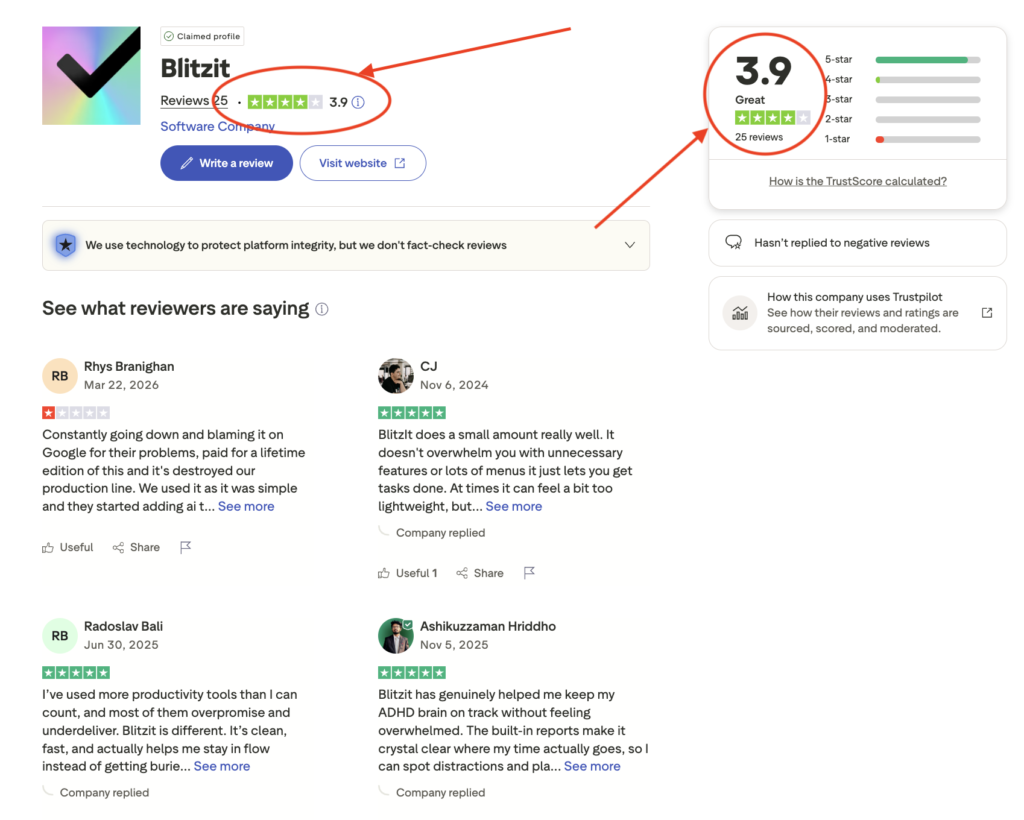Mark Rhys Branighan's review as Useful
Screen dimensions: 1024x820
click(68, 548)
